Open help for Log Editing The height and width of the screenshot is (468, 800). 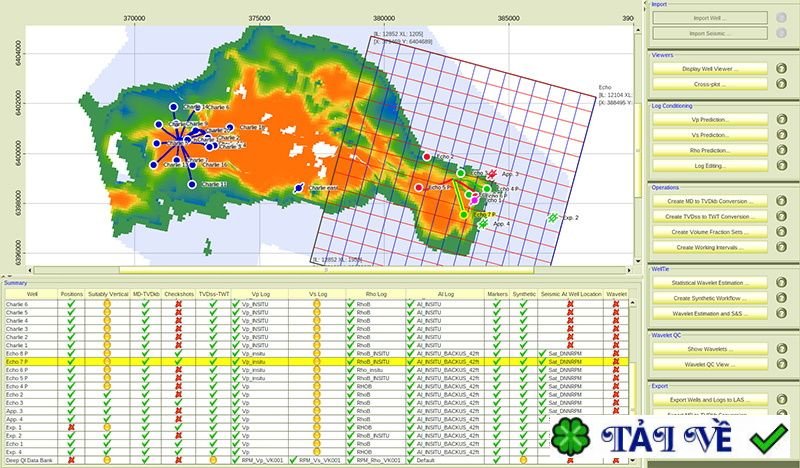point(781,165)
